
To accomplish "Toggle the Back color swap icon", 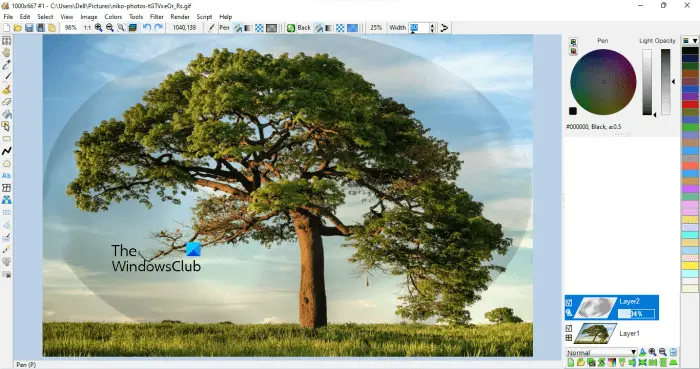I will point(291,28).
